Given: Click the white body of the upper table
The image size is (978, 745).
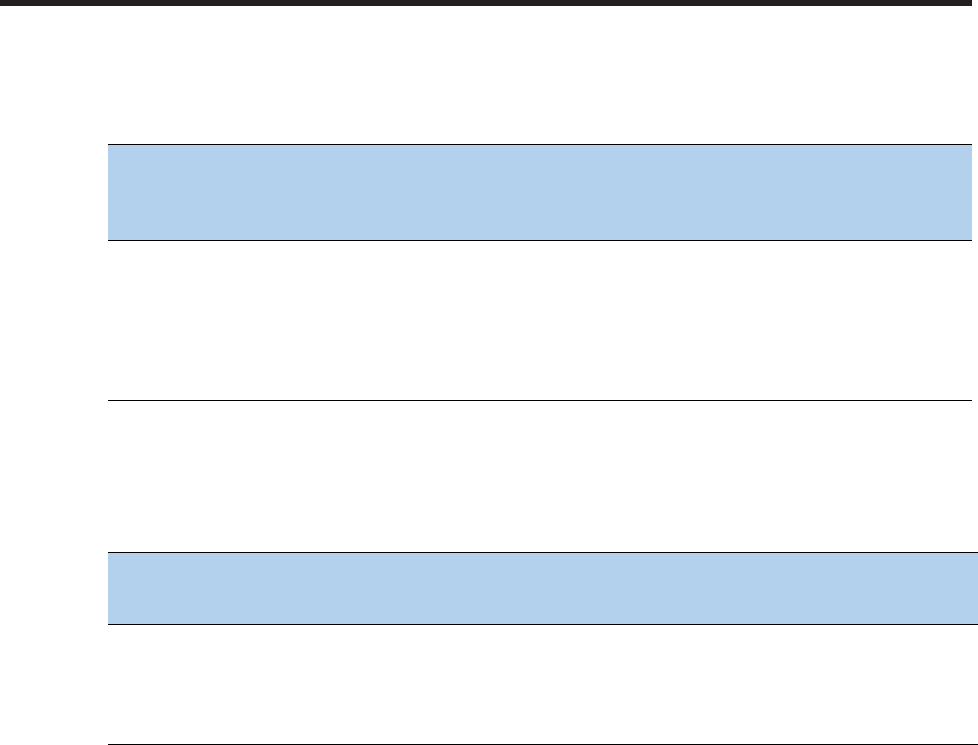Looking at the screenshot, I should (x=539, y=320).
